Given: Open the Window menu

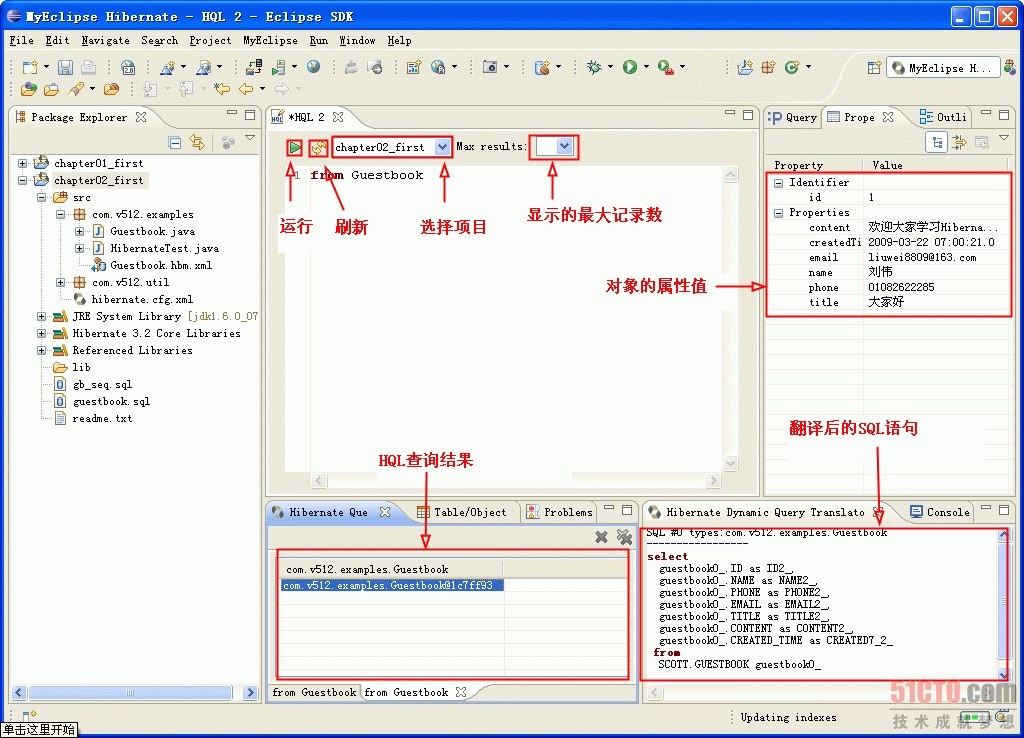Looking at the screenshot, I should point(357,40).
